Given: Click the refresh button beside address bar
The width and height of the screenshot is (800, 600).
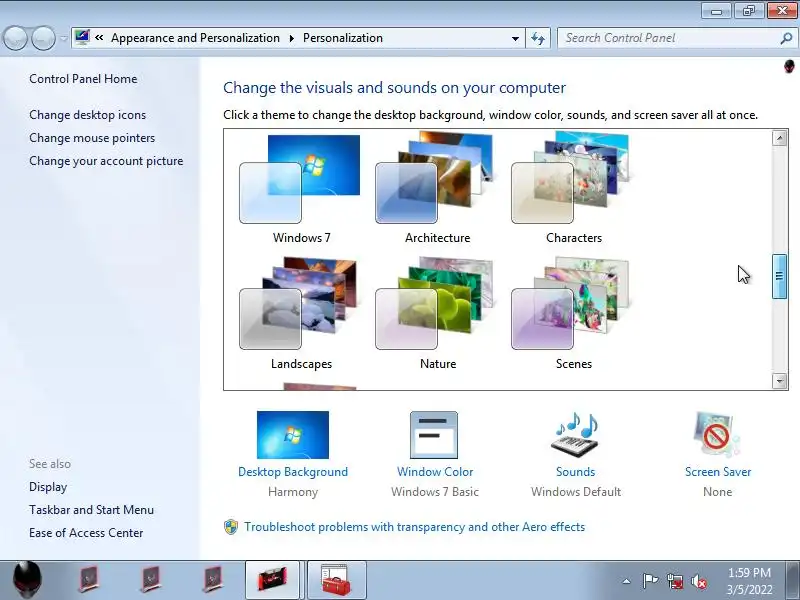Looking at the screenshot, I should pos(538,38).
